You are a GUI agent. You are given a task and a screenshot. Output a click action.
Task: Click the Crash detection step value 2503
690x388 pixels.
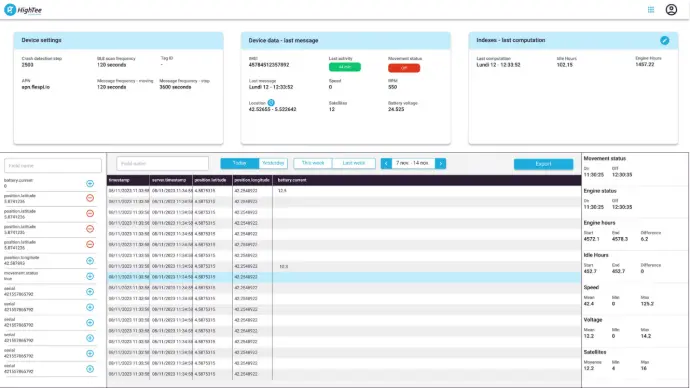pyautogui.click(x=27, y=65)
